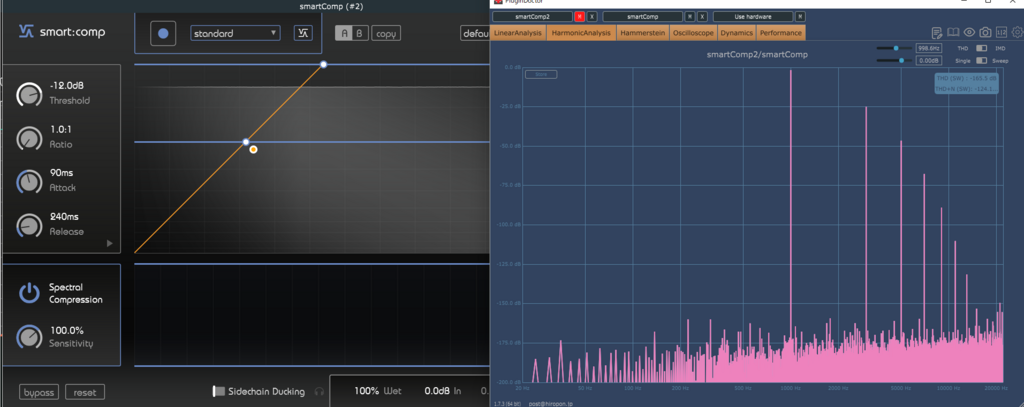Click the 998.6Hz frequency input field
The image size is (1024, 407).
coord(928,48)
